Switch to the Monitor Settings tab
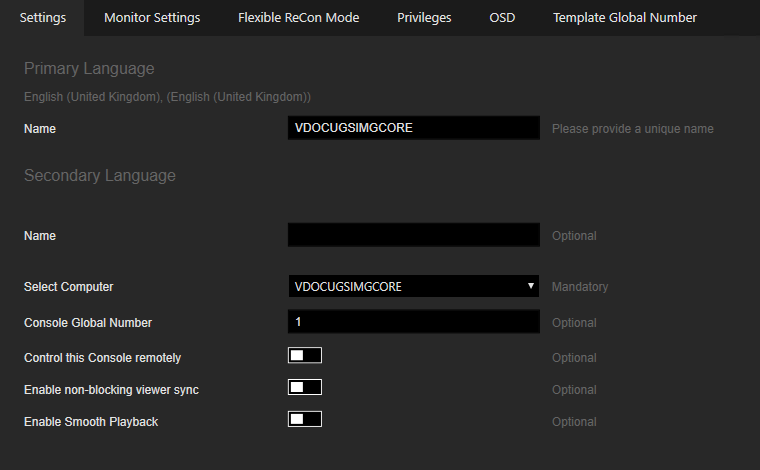Screen dimensions: 760x470 click(x=152, y=18)
